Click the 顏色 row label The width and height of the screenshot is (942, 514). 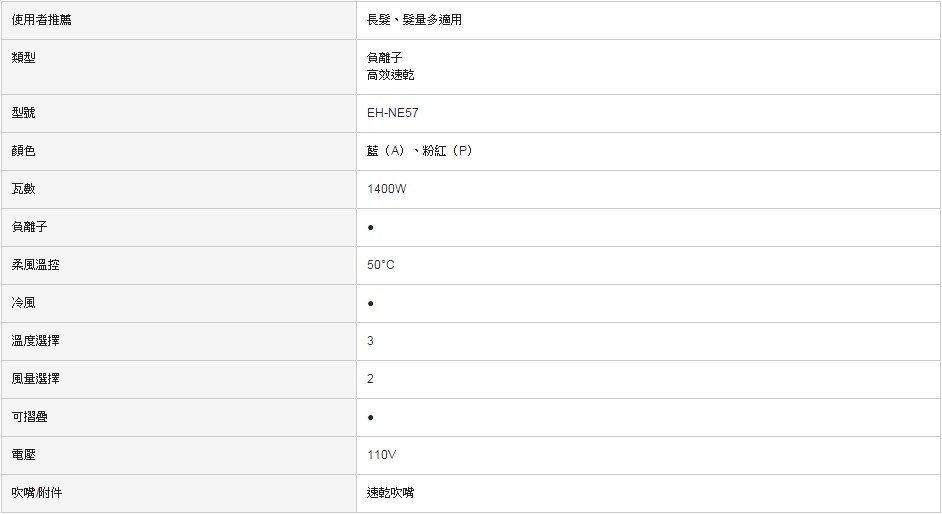click(23, 151)
